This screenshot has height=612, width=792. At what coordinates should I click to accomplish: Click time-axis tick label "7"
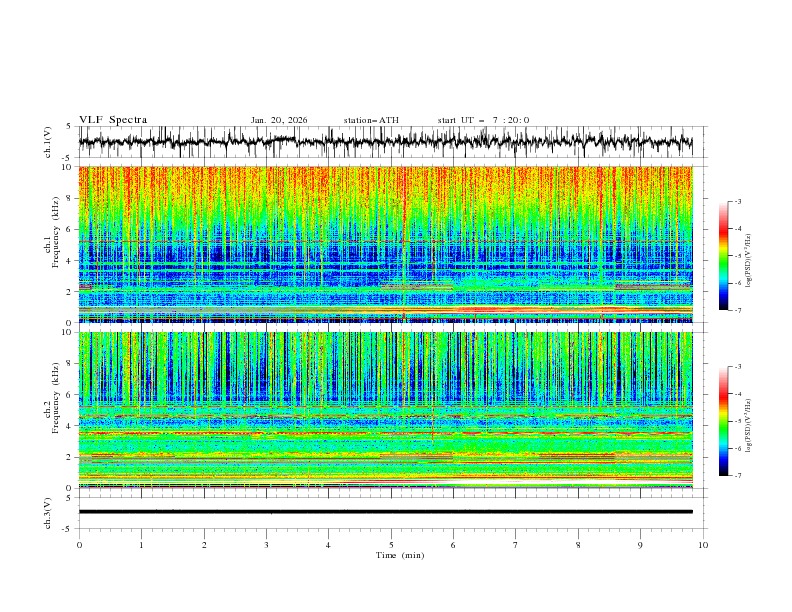click(516, 545)
